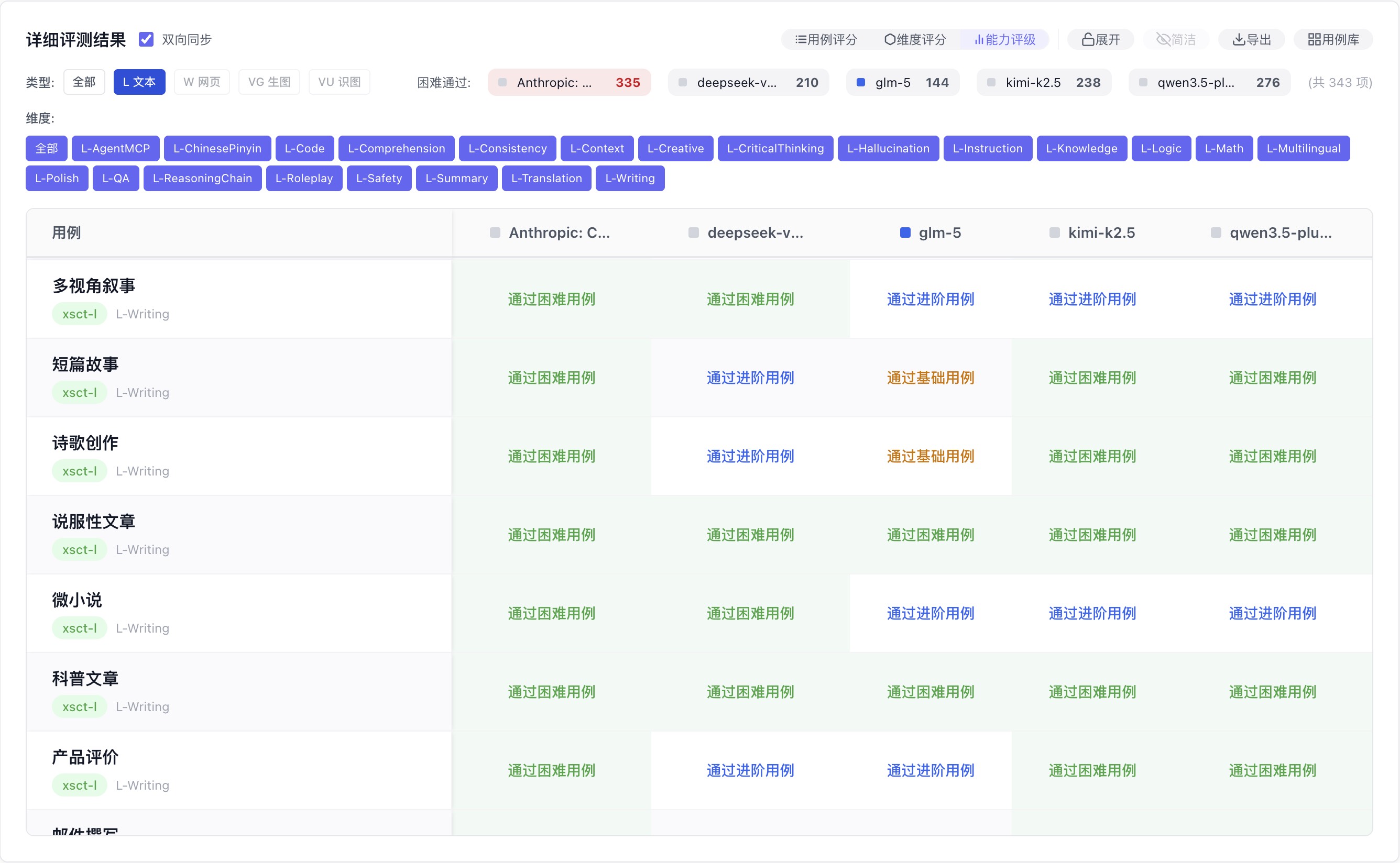
Task: Click the 维度评分 hexagon icon
Action: [890, 39]
